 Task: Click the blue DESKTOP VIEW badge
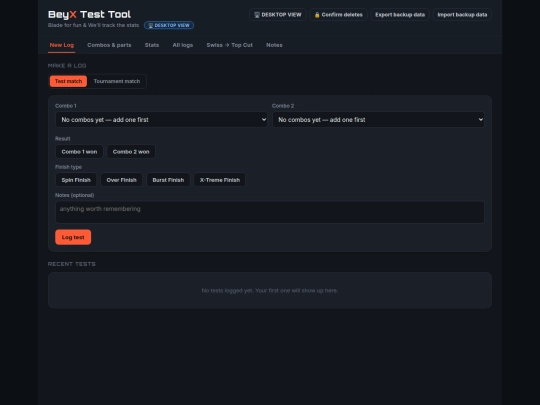coord(169,25)
